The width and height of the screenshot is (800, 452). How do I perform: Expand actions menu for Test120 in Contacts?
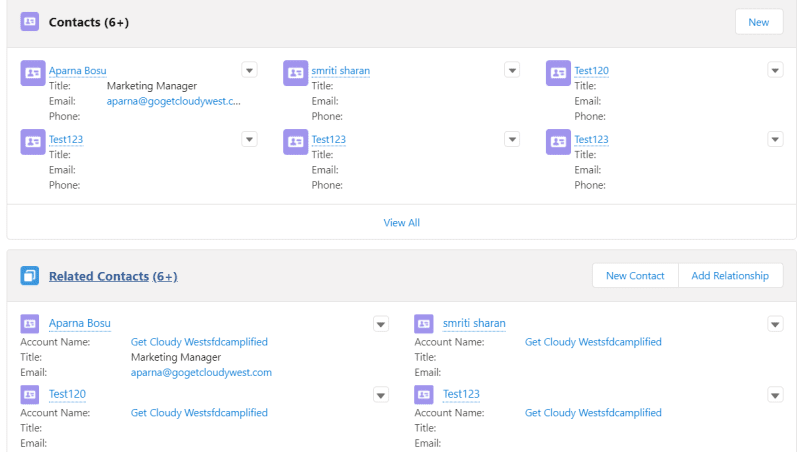click(x=775, y=70)
